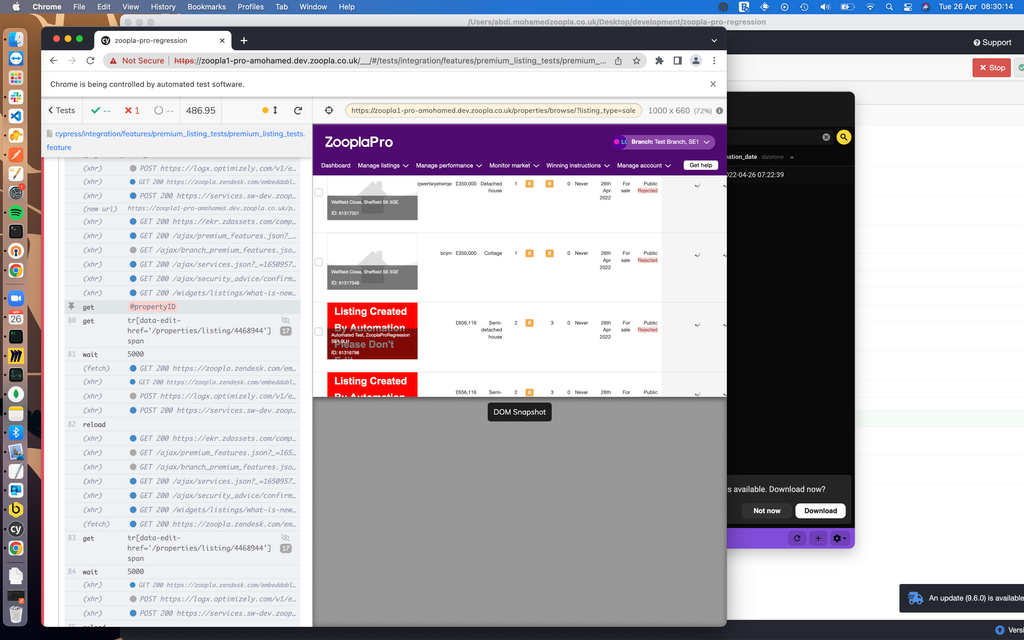Expand the Monitor market menu

[514, 165]
